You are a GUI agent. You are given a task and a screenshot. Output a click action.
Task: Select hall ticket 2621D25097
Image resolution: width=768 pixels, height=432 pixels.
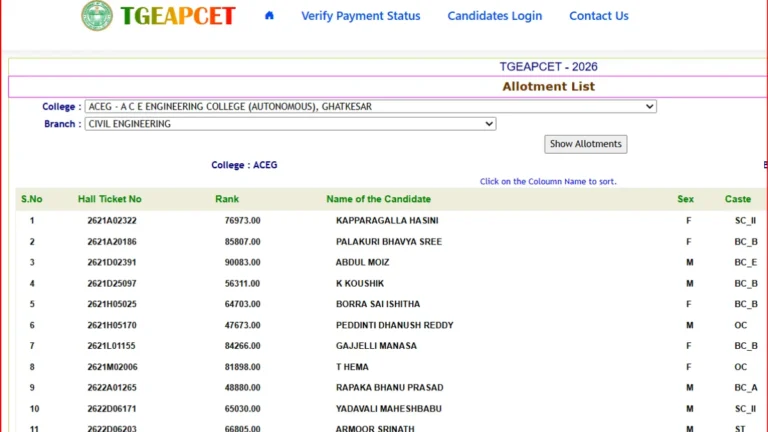[x=112, y=283]
